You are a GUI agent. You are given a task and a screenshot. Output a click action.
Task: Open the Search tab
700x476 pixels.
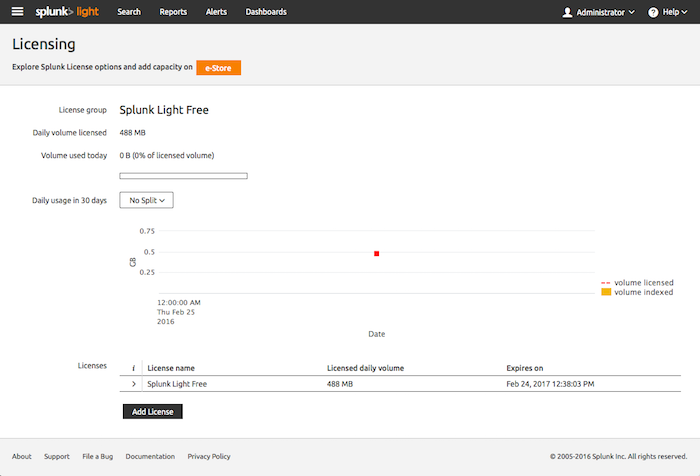129,12
